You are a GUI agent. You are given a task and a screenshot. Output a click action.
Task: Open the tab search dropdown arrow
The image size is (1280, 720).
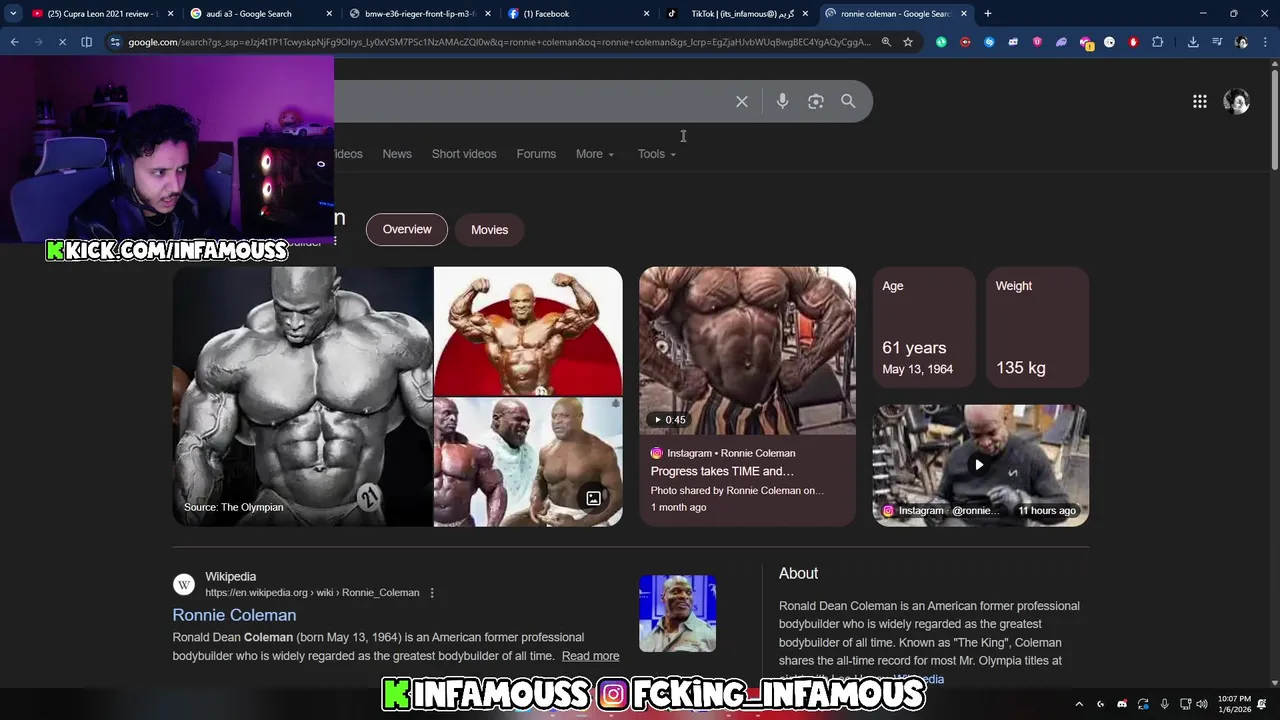coord(13,14)
